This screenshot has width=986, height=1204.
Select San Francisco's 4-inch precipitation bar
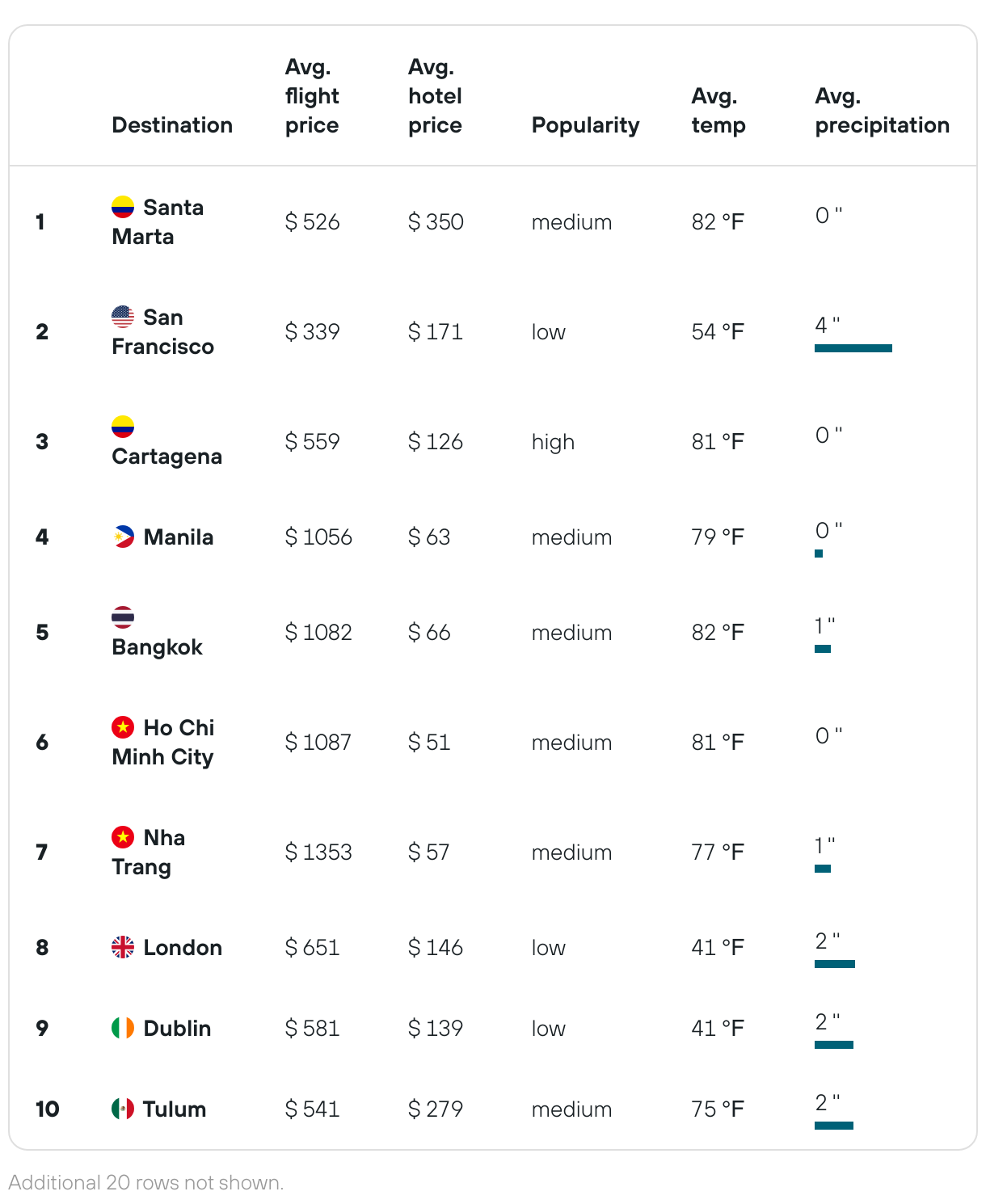click(x=853, y=348)
